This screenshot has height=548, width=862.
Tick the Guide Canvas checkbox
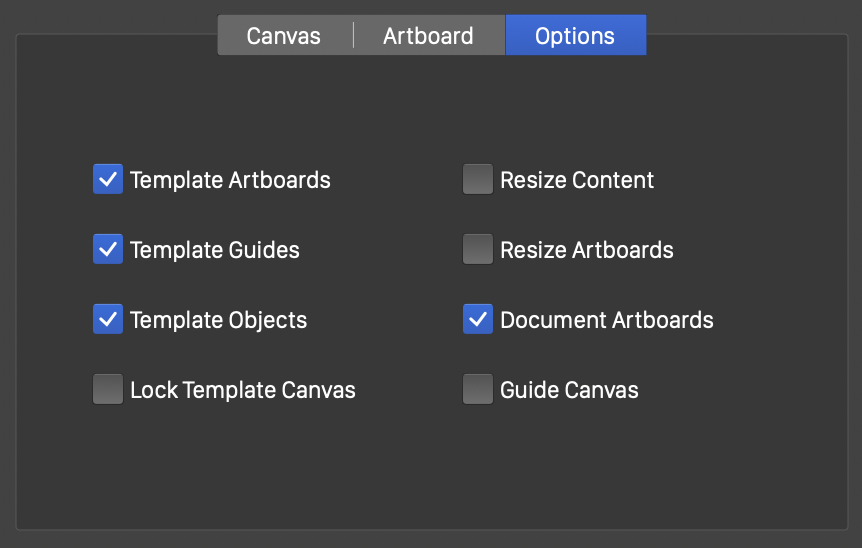pos(478,390)
